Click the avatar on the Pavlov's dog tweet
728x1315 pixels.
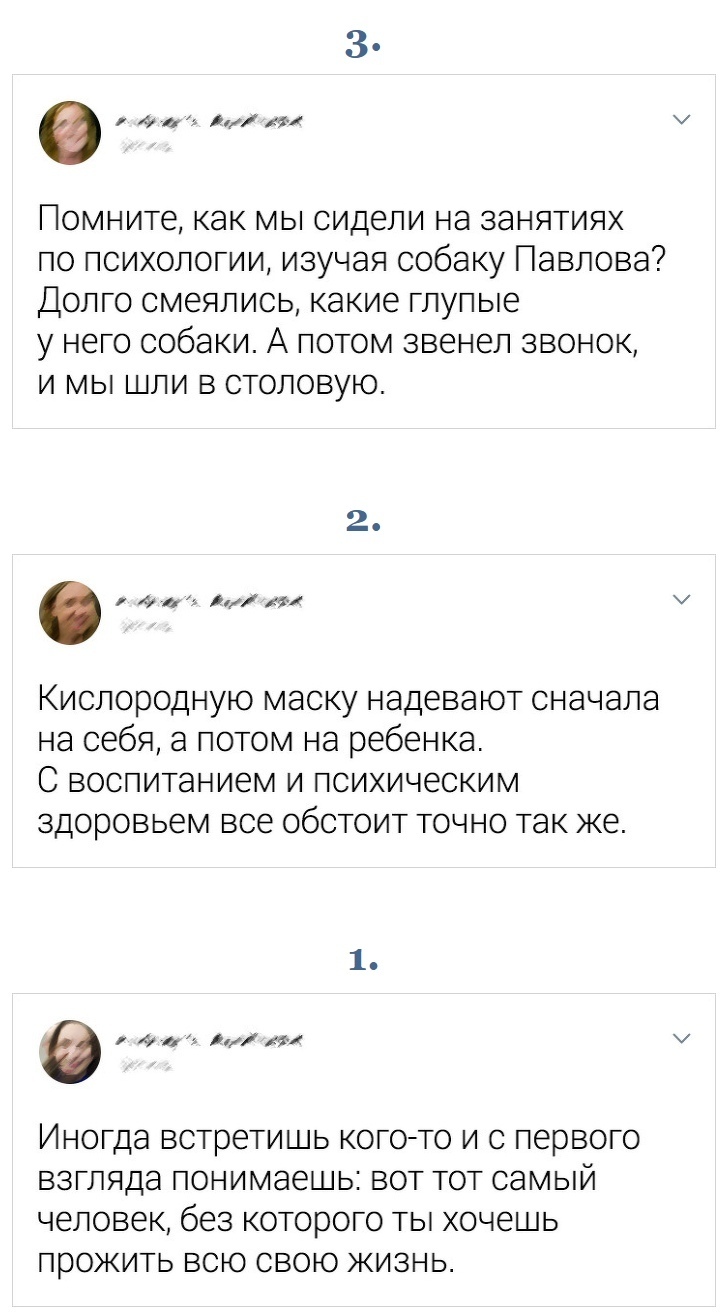(x=70, y=133)
